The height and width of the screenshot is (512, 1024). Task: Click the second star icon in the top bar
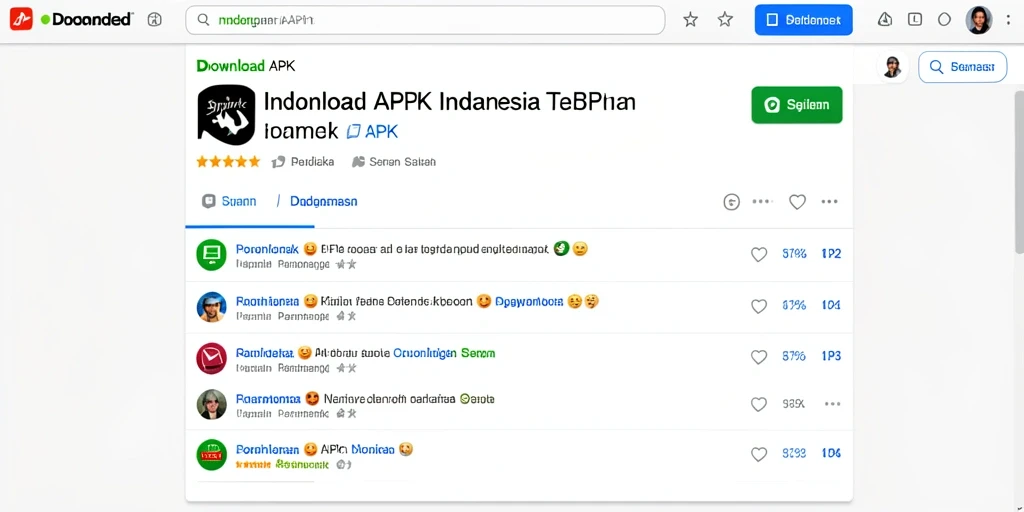click(725, 20)
